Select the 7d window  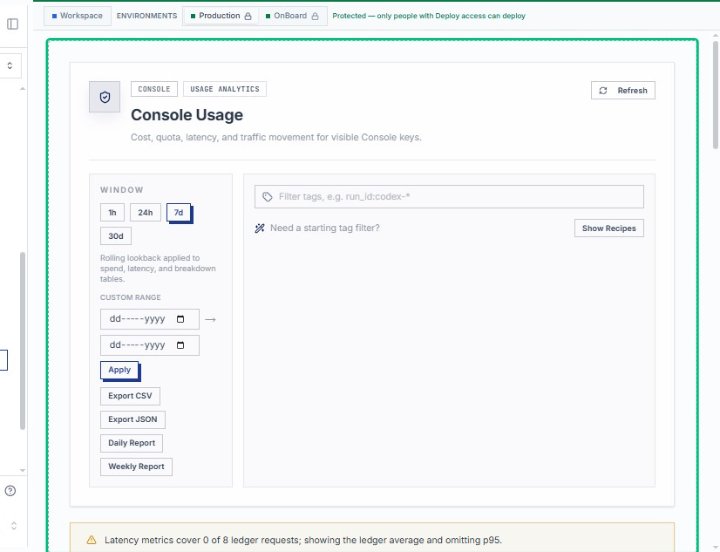click(x=179, y=213)
